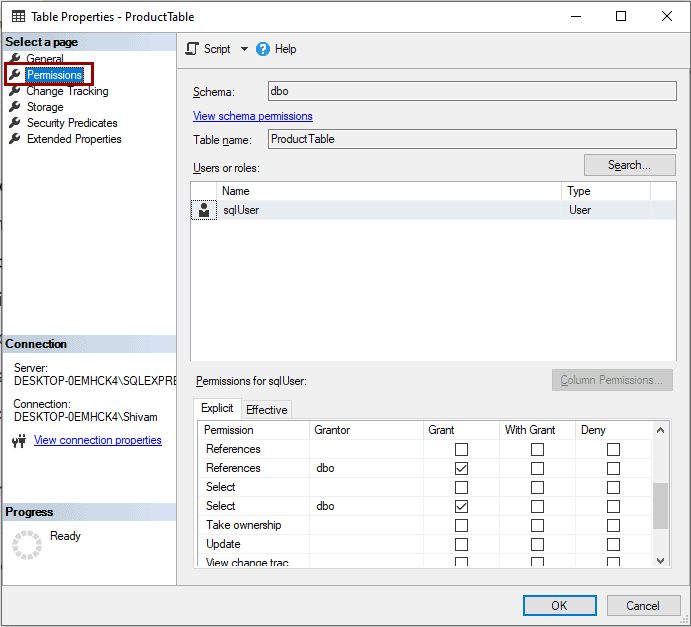The image size is (691, 627).
Task: Check With Grant for Update
Action: click(537, 544)
